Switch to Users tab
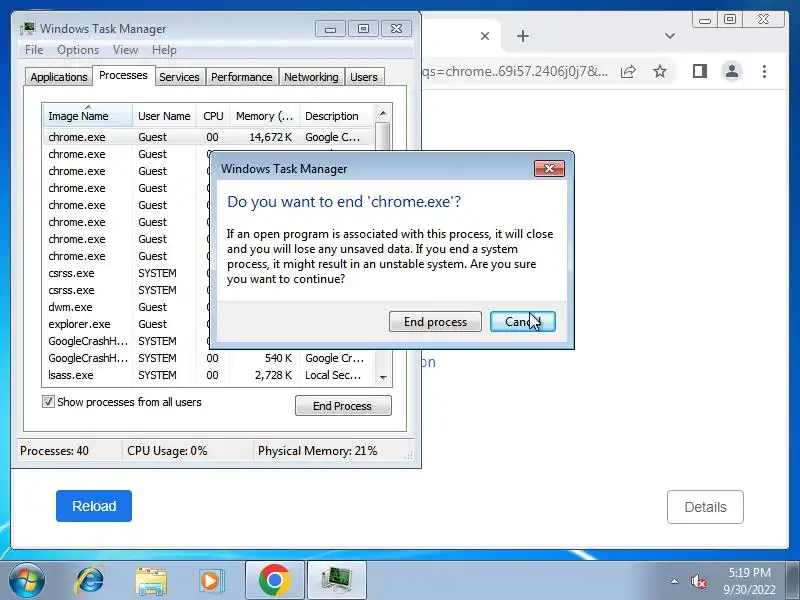The height and width of the screenshot is (600, 800). pyautogui.click(x=364, y=77)
